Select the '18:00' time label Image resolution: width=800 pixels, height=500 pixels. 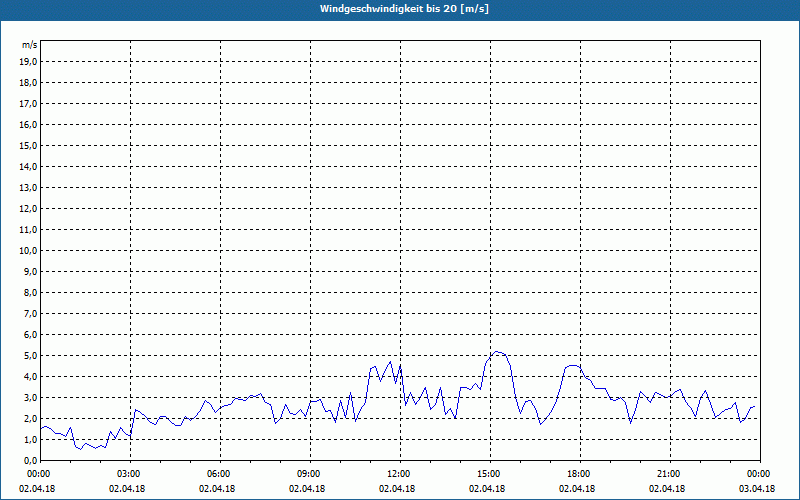(x=581, y=474)
